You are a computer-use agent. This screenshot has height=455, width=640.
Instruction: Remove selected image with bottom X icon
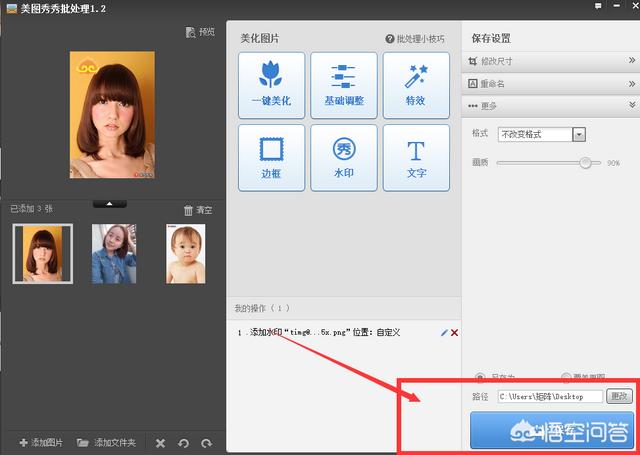pos(160,443)
